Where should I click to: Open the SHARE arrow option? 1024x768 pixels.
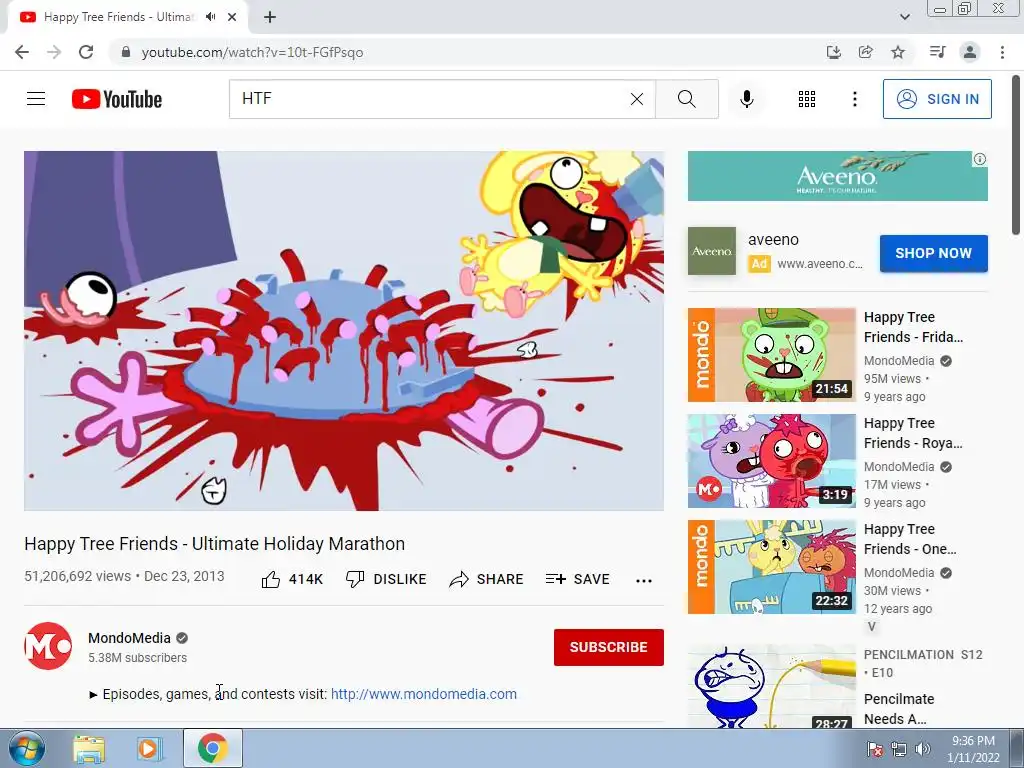pyautogui.click(x=487, y=579)
